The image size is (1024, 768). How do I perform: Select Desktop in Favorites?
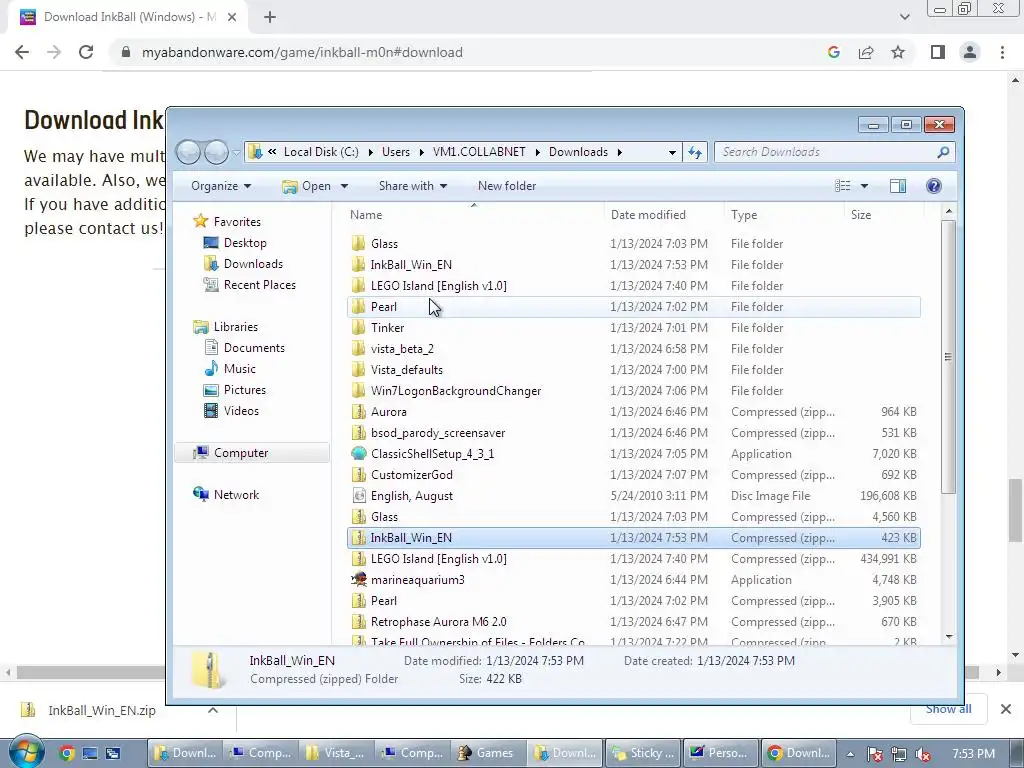tap(245, 243)
